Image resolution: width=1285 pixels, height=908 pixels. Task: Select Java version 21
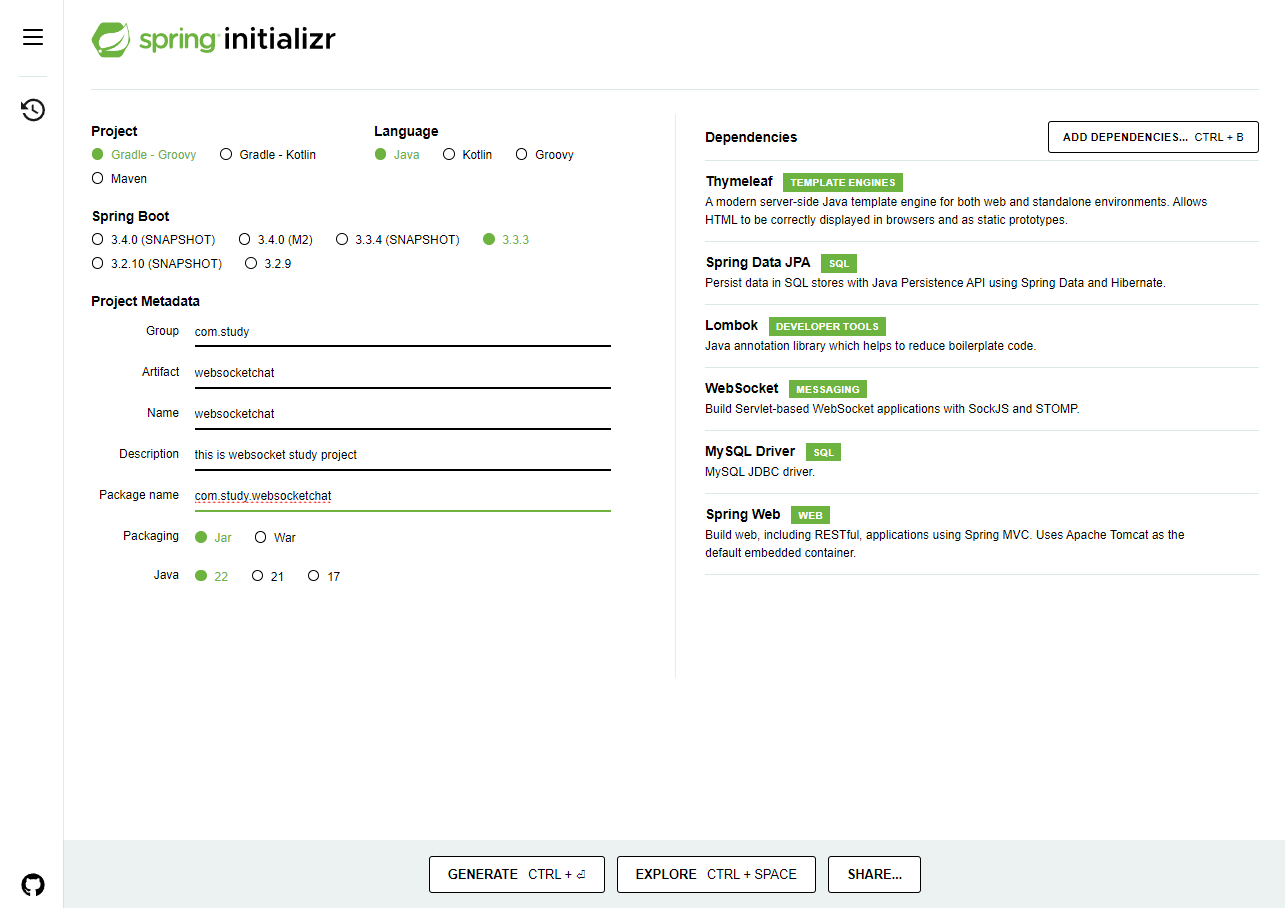coord(268,577)
